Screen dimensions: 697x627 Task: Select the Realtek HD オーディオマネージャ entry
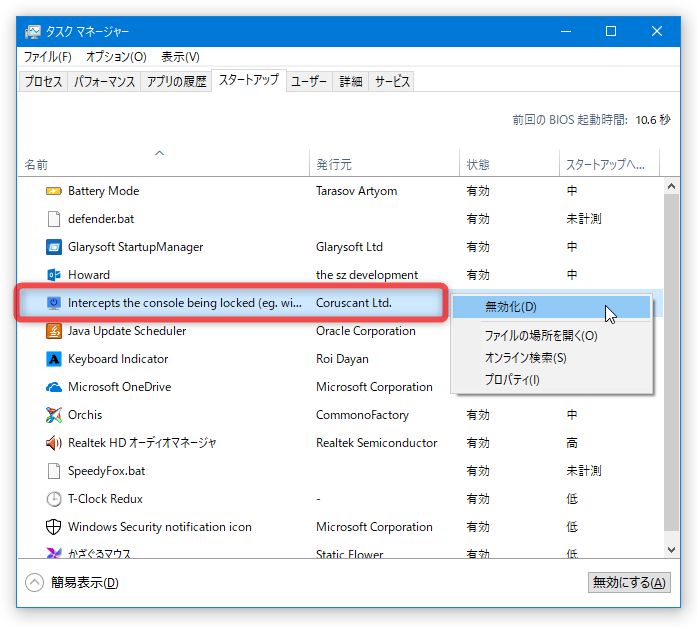pyautogui.click(x=142, y=443)
